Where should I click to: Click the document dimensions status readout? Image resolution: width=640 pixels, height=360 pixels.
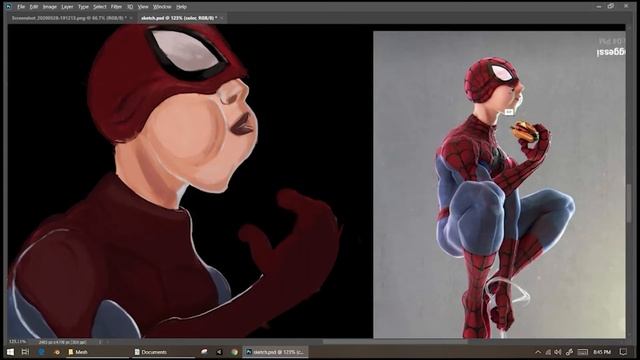(62, 342)
